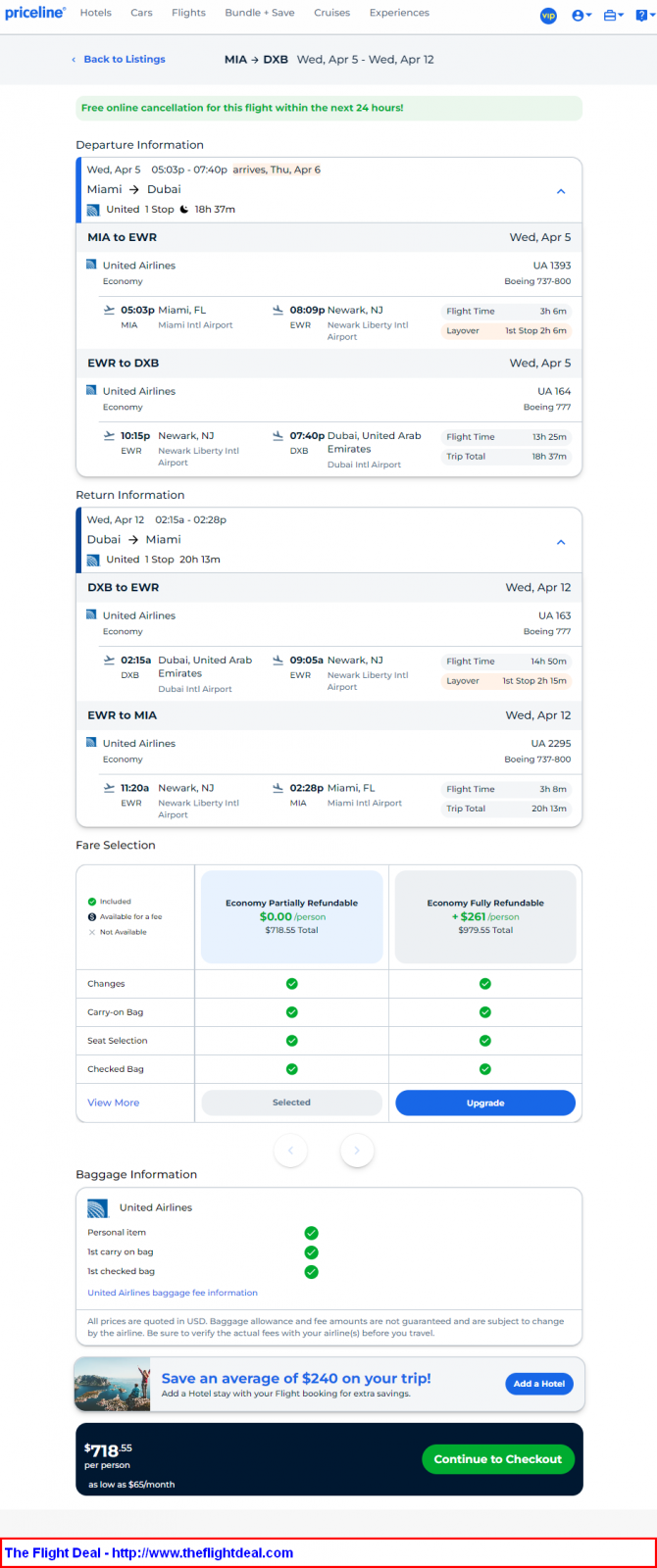Click Changes checkmark under Fully Refundable
657x1568 pixels.
click(485, 984)
